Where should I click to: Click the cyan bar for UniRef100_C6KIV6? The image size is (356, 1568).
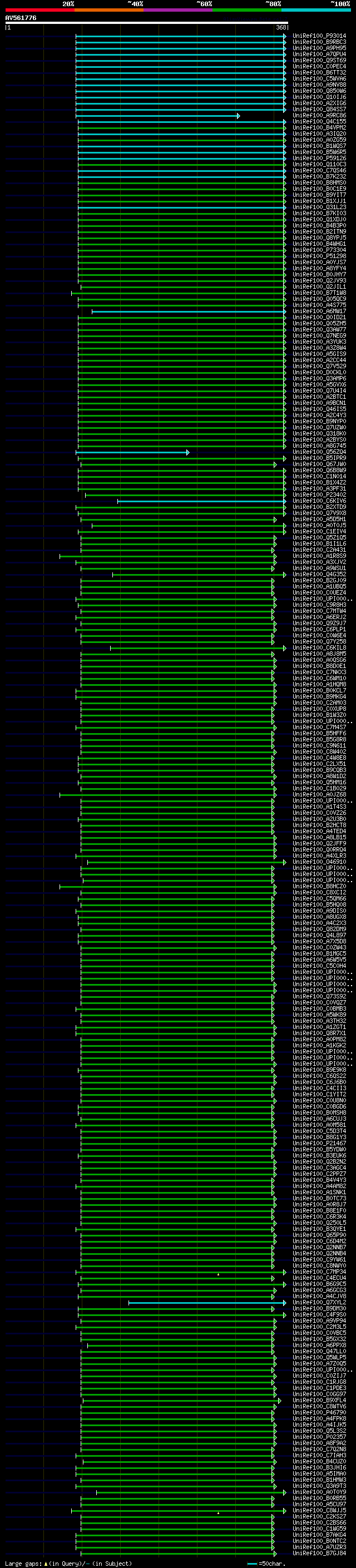pos(201,501)
